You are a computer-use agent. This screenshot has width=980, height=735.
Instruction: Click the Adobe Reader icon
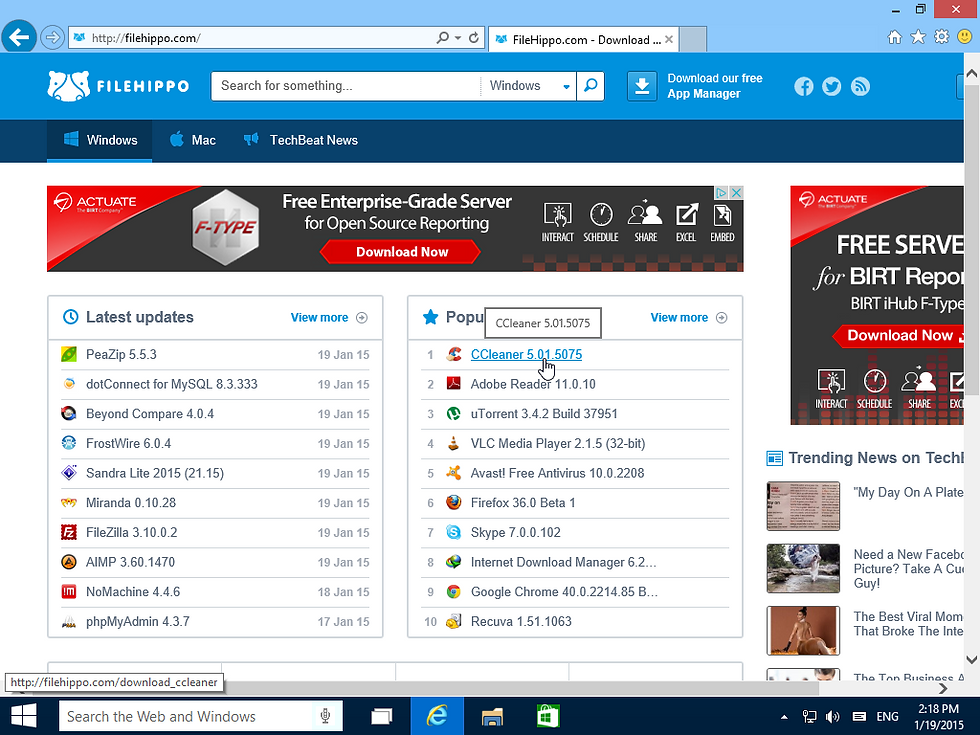coord(454,384)
